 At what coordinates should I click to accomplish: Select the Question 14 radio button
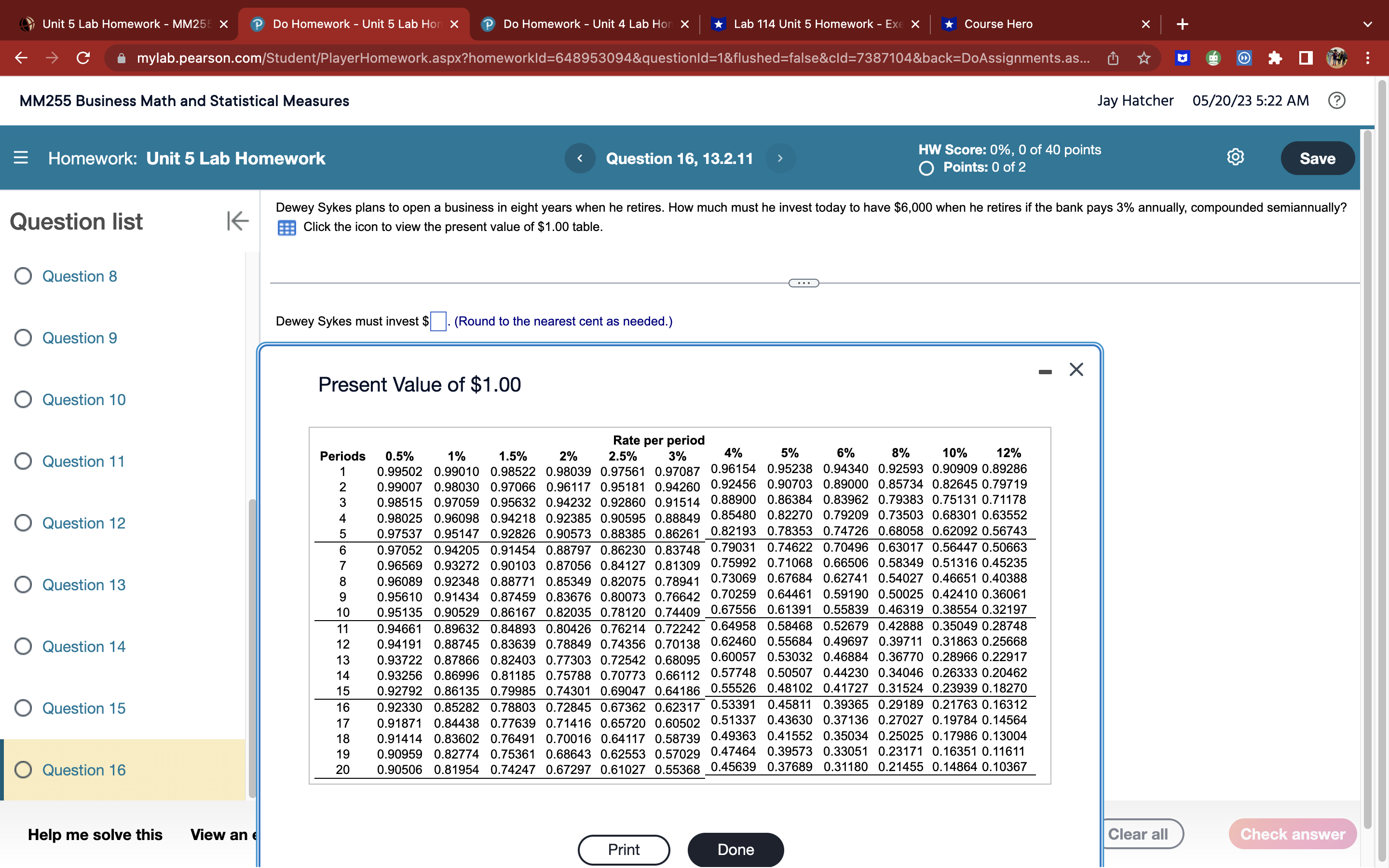point(23,646)
